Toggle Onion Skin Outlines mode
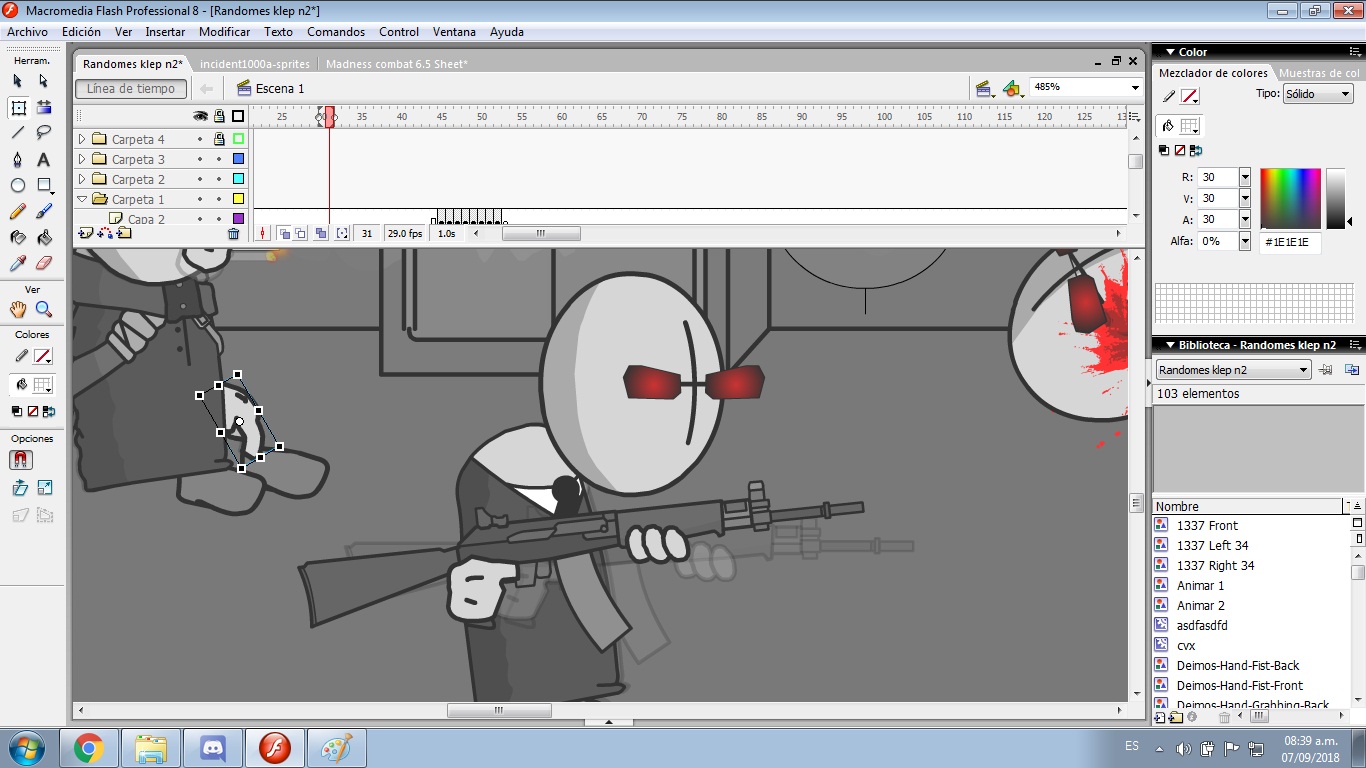1366x768 pixels. [300, 233]
